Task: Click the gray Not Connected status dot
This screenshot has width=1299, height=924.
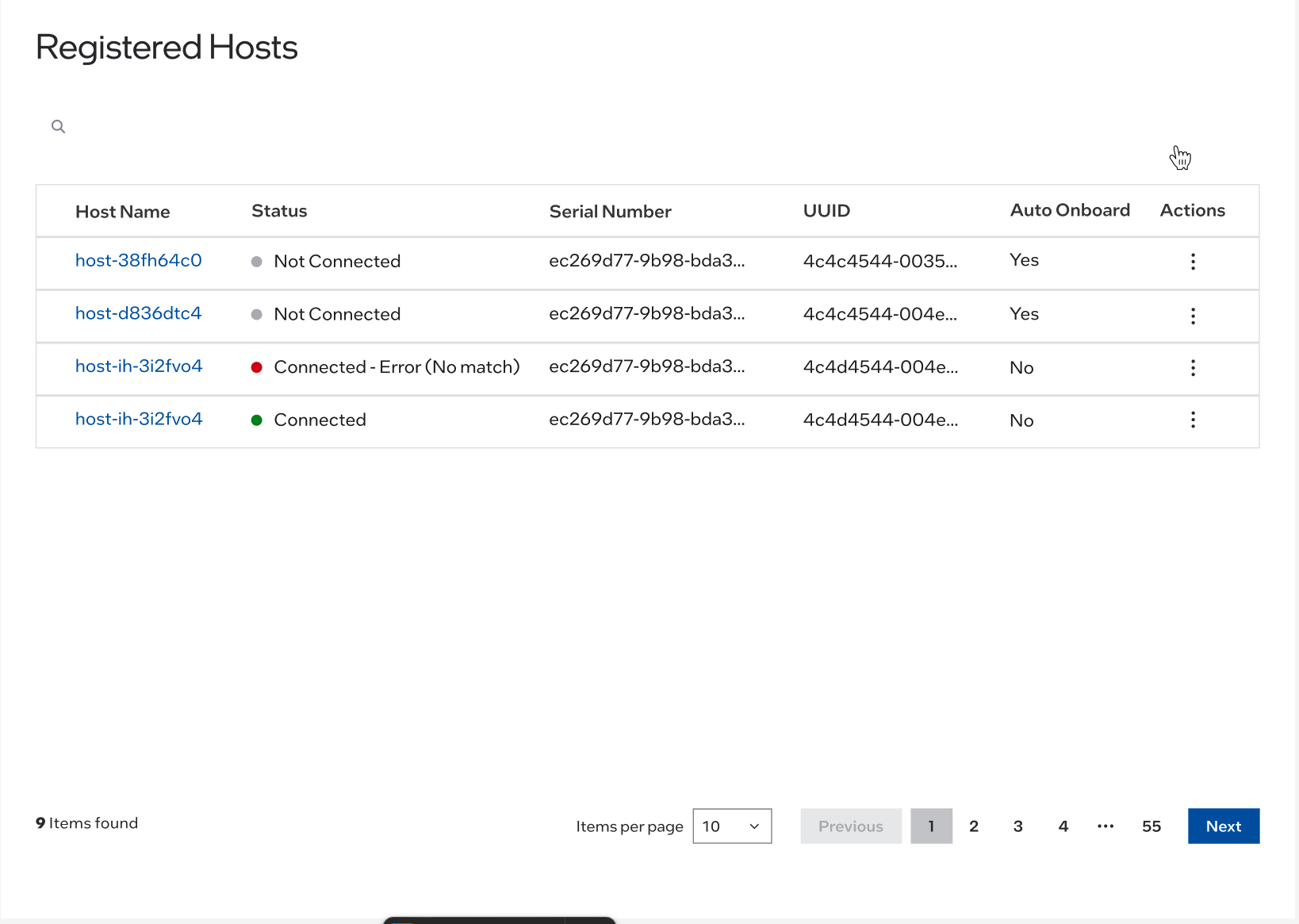Action: click(x=255, y=260)
